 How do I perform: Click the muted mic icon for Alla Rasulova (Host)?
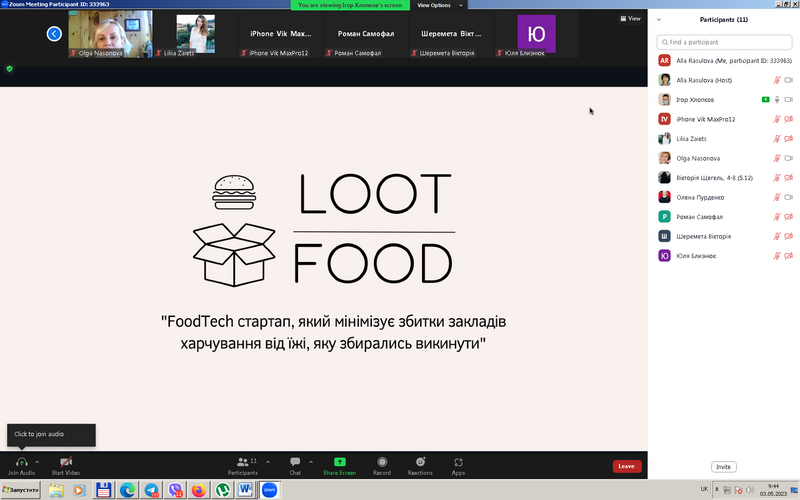click(x=777, y=80)
